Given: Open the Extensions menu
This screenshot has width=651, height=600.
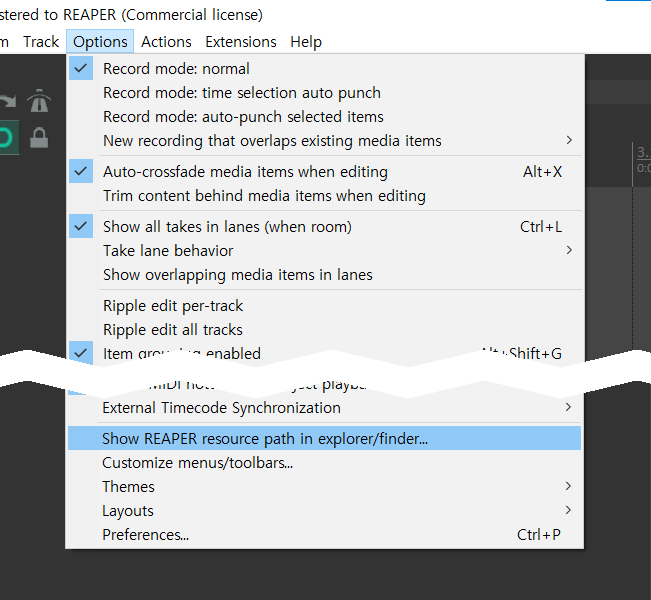Looking at the screenshot, I should (x=241, y=42).
